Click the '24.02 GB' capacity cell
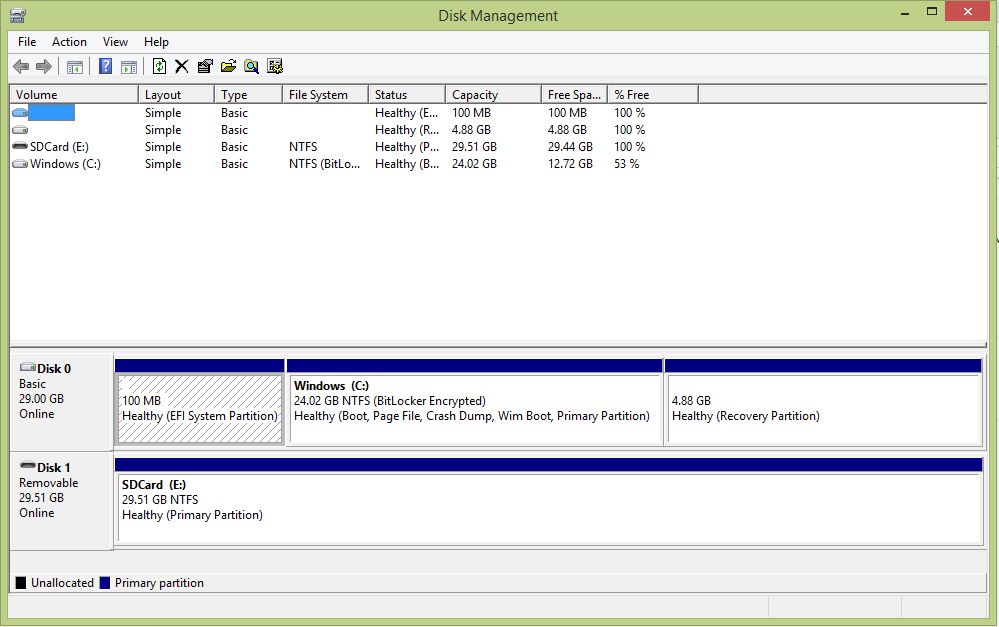 (x=474, y=164)
